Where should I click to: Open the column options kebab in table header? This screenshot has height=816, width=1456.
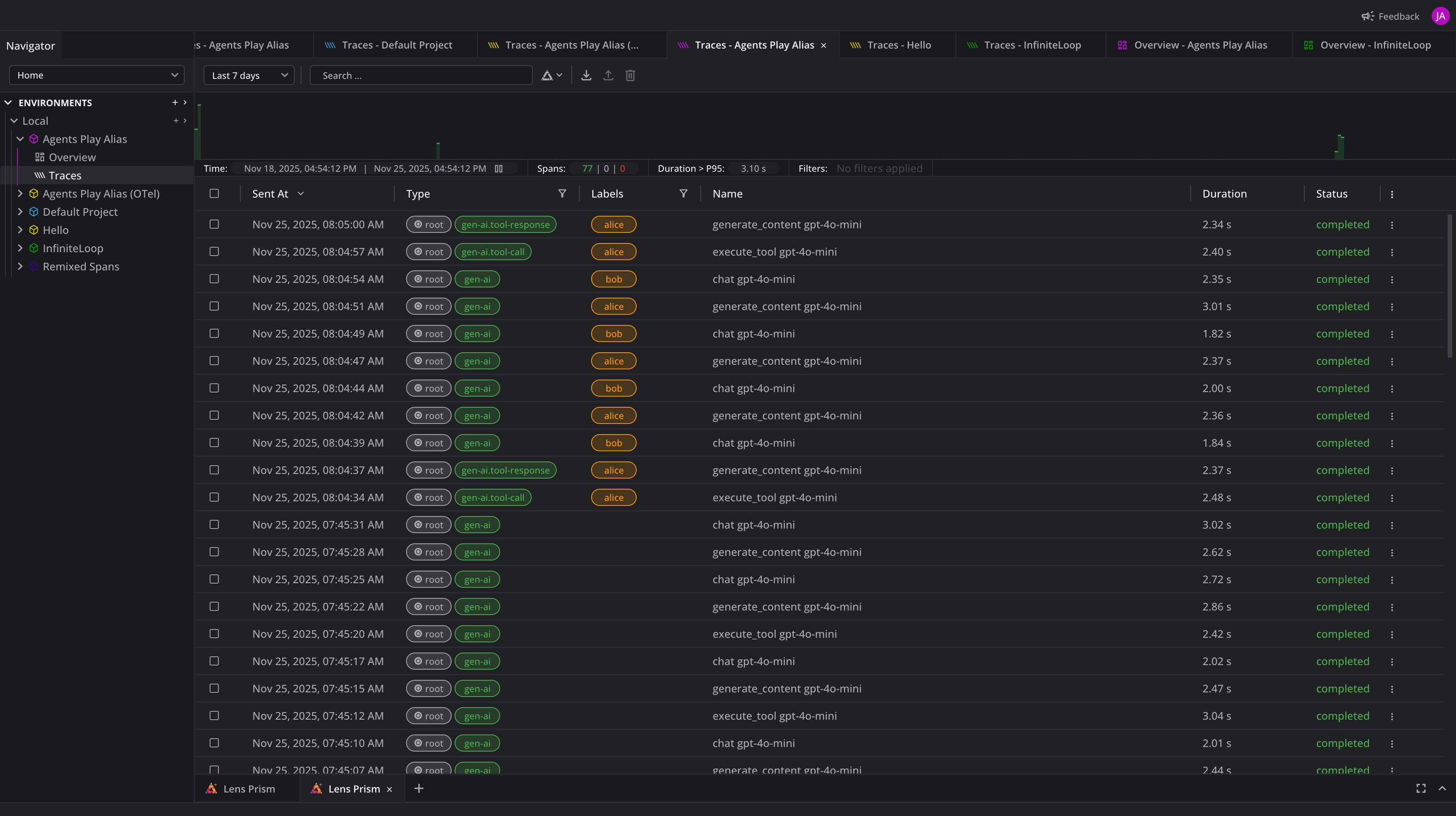(x=1392, y=195)
